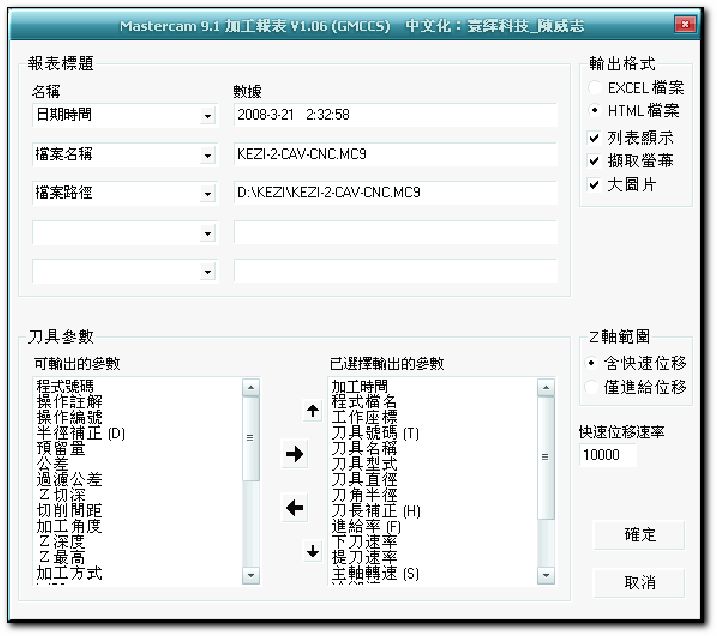Image resolution: width=717 pixels, height=636 pixels.
Task: Select Z 最高 in available parameters
Action: pos(62,557)
